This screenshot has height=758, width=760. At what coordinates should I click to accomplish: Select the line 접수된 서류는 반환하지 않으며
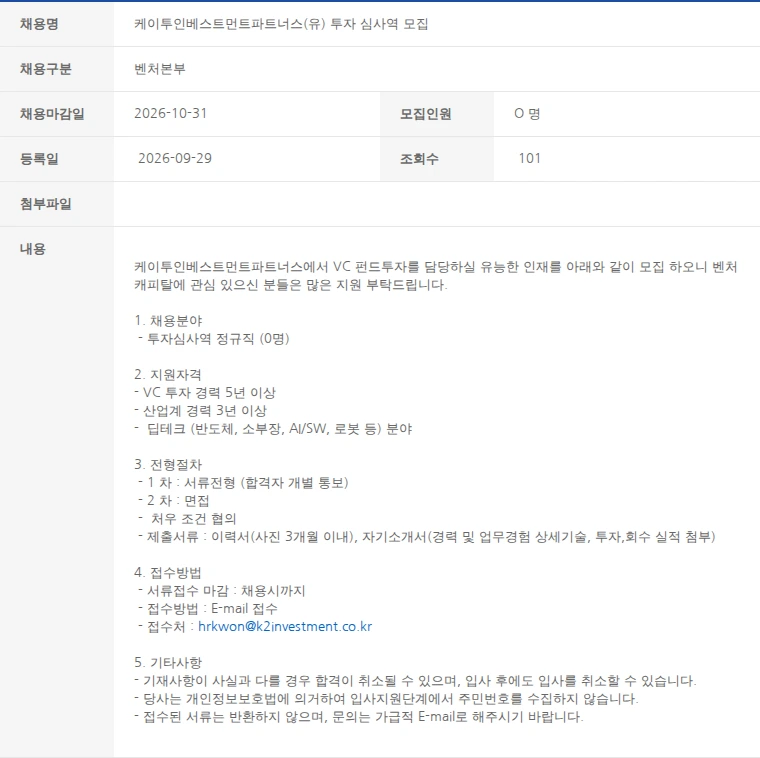tap(359, 716)
